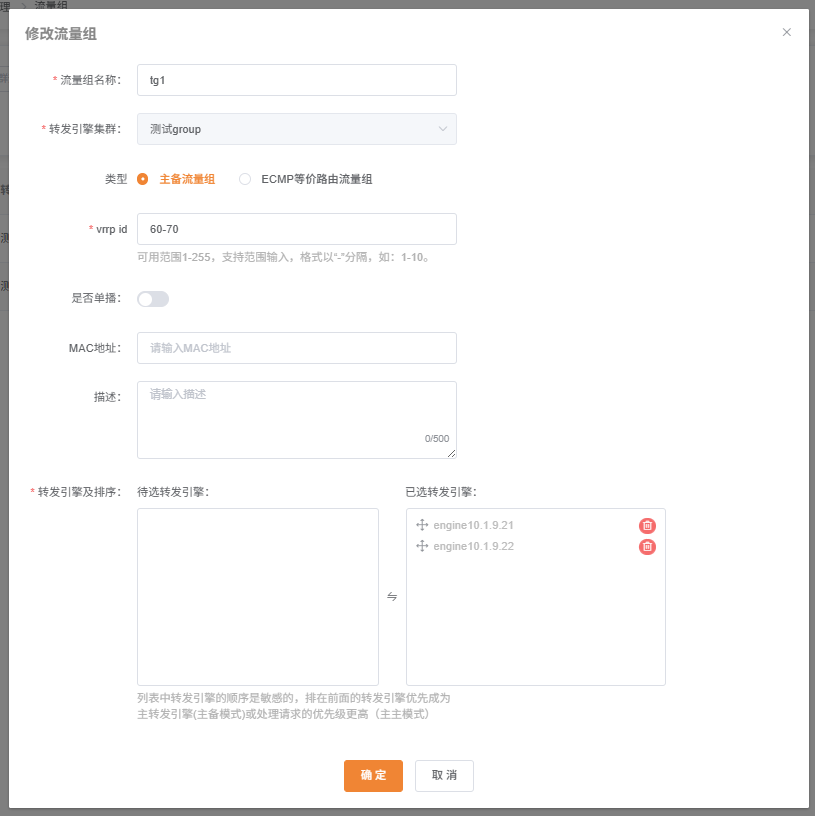Click the vrrp id field showing 60-70
This screenshot has height=816, width=815.
296,229
